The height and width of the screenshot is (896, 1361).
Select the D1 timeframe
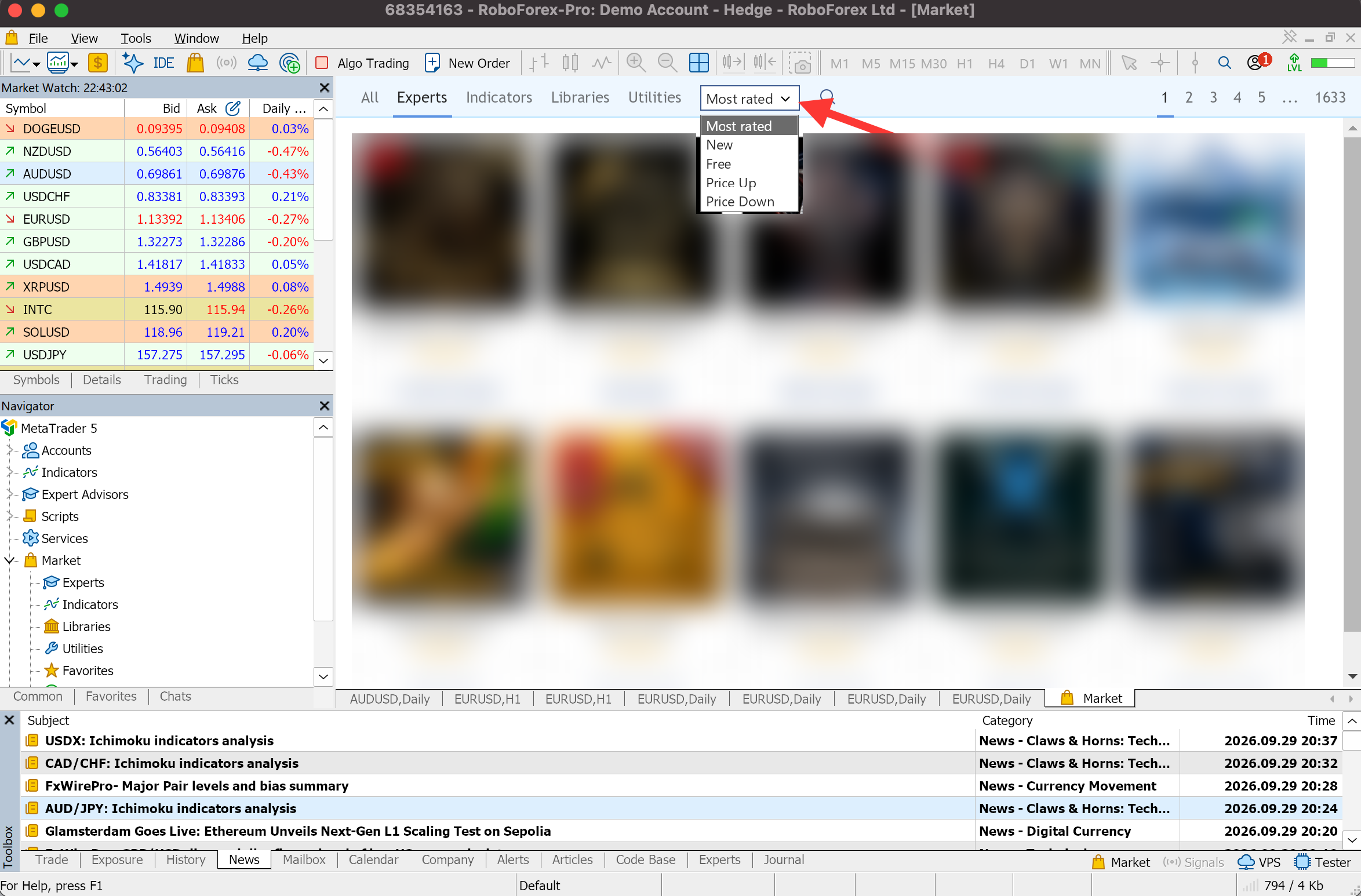(1027, 63)
